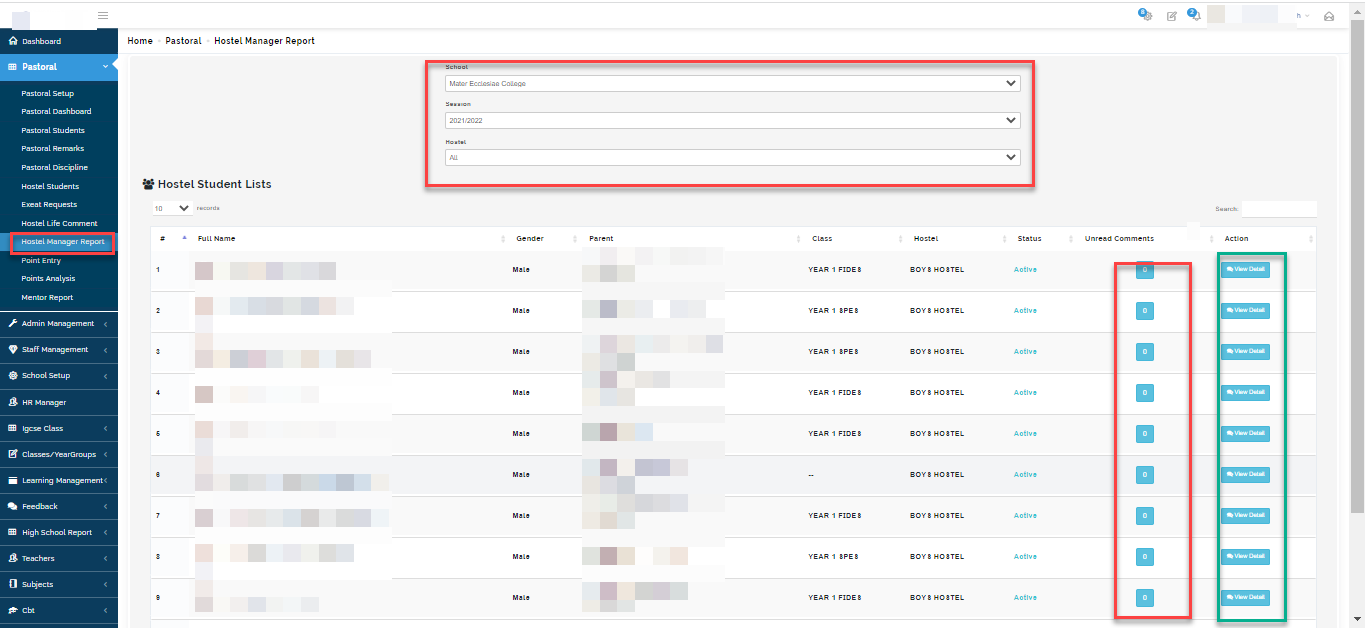Click the Admin Management wrench icon
This screenshot has height=628, width=1365.
[x=13, y=323]
